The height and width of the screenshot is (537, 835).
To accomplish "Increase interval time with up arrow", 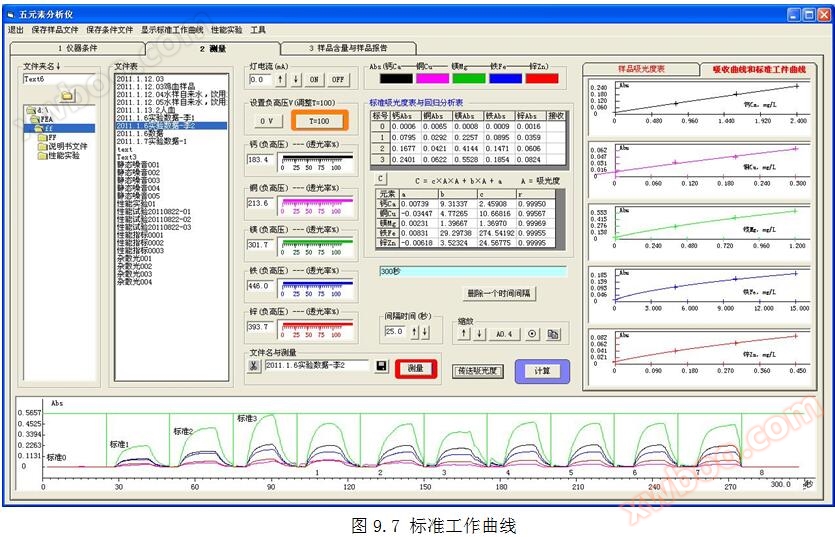I will [x=414, y=332].
